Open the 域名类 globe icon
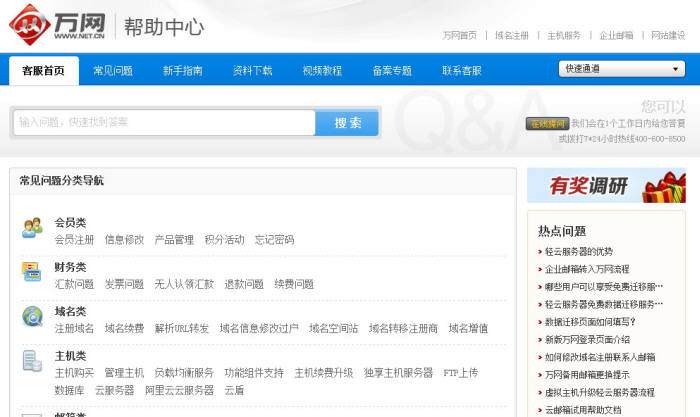Image resolution: width=700 pixels, height=417 pixels. 32,316
